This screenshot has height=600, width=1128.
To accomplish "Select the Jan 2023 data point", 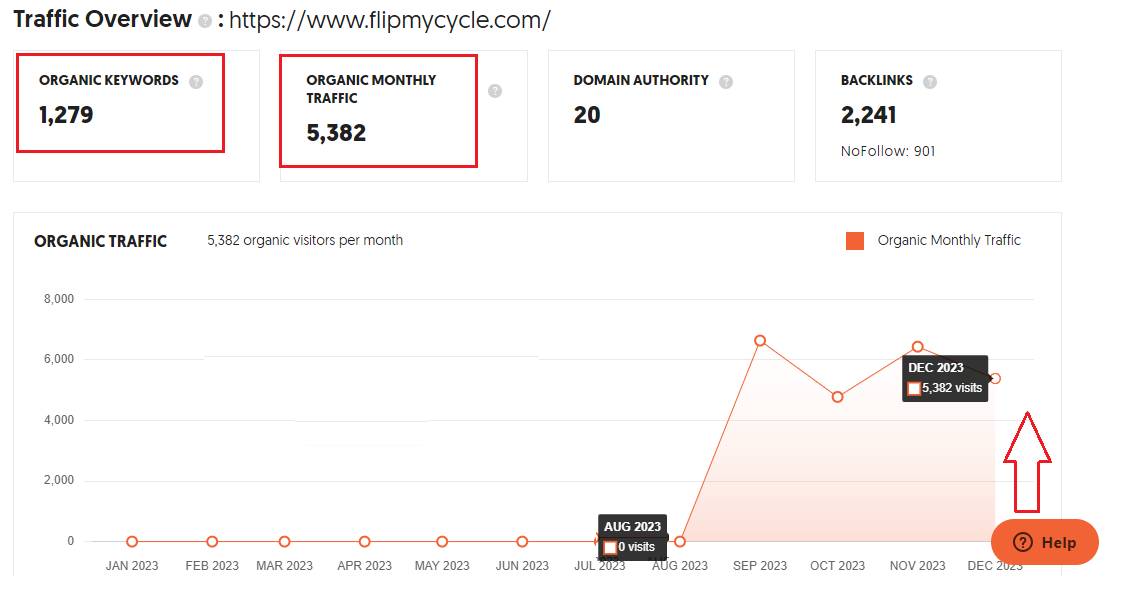I will tap(132, 542).
